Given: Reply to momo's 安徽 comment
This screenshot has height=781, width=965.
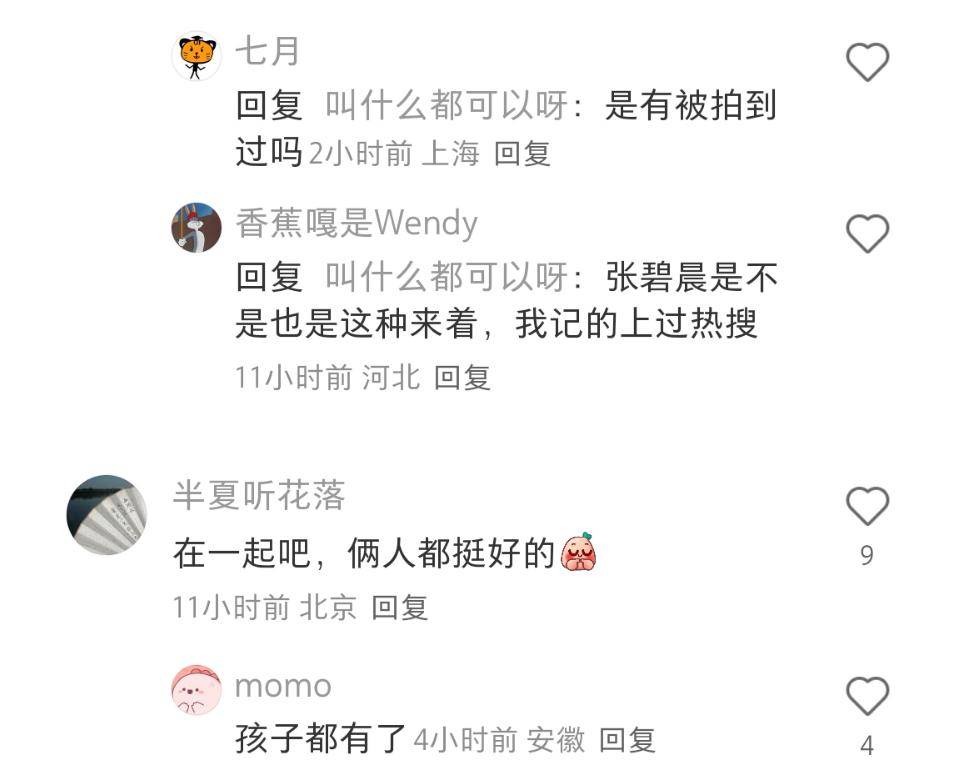Looking at the screenshot, I should click(x=628, y=740).
